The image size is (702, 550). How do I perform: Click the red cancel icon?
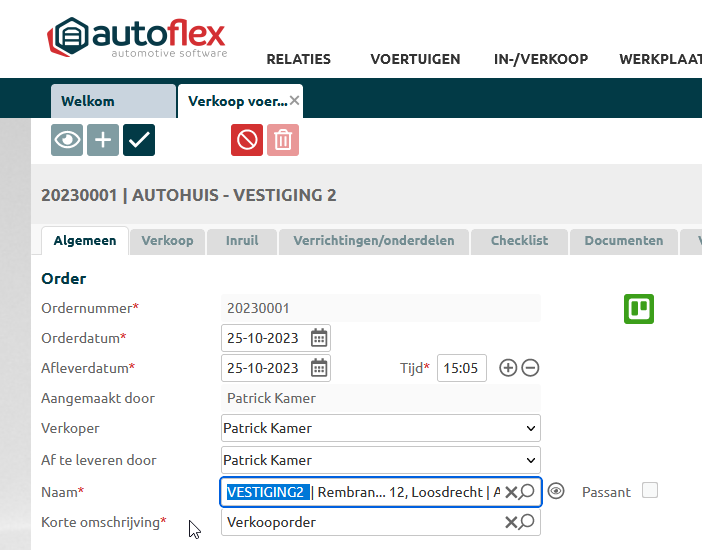pos(247,140)
